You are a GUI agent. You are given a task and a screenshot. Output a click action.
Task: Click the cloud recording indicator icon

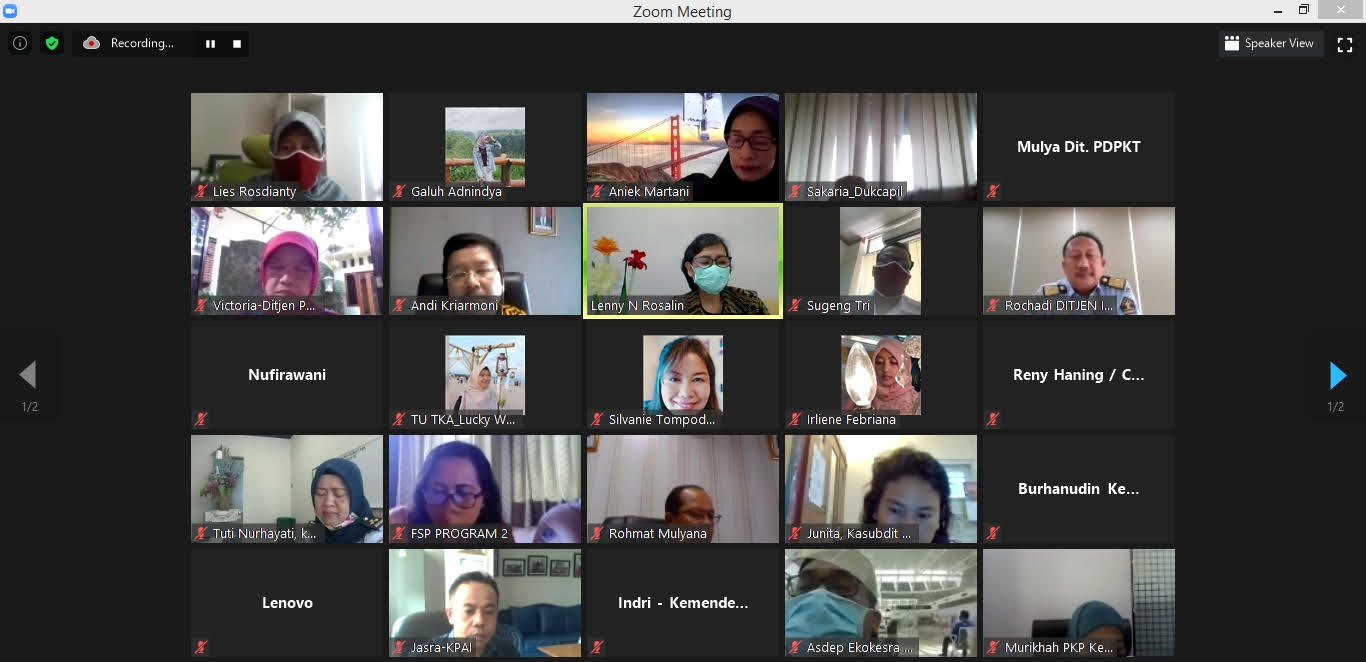(91, 43)
